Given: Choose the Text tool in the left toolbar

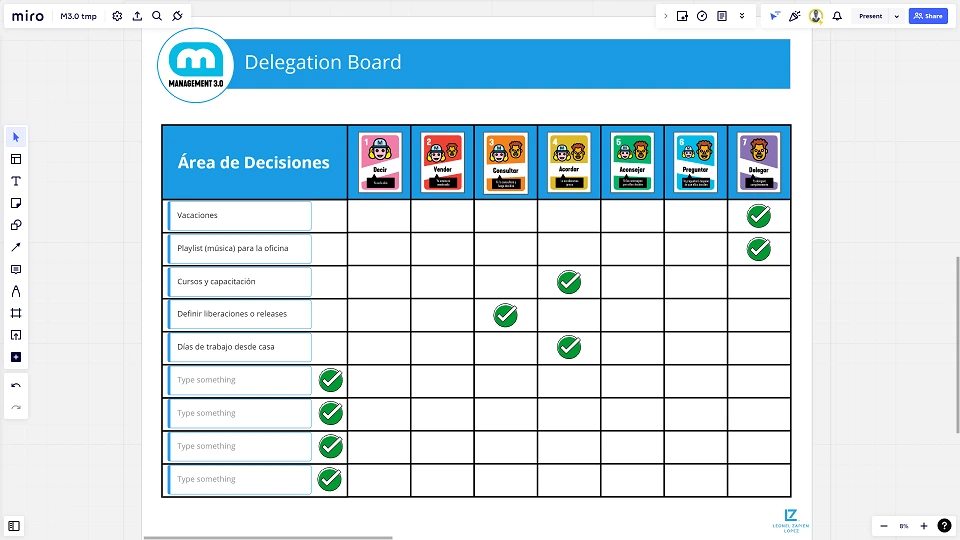Looking at the screenshot, I should (x=16, y=181).
